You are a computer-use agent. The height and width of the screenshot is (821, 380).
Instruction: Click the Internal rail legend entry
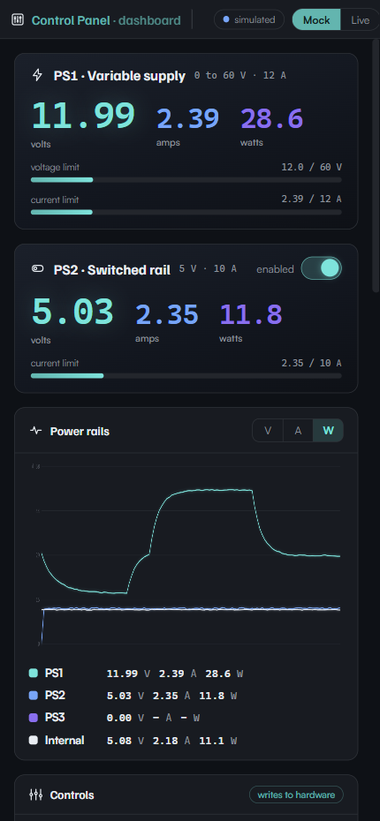[133, 740]
